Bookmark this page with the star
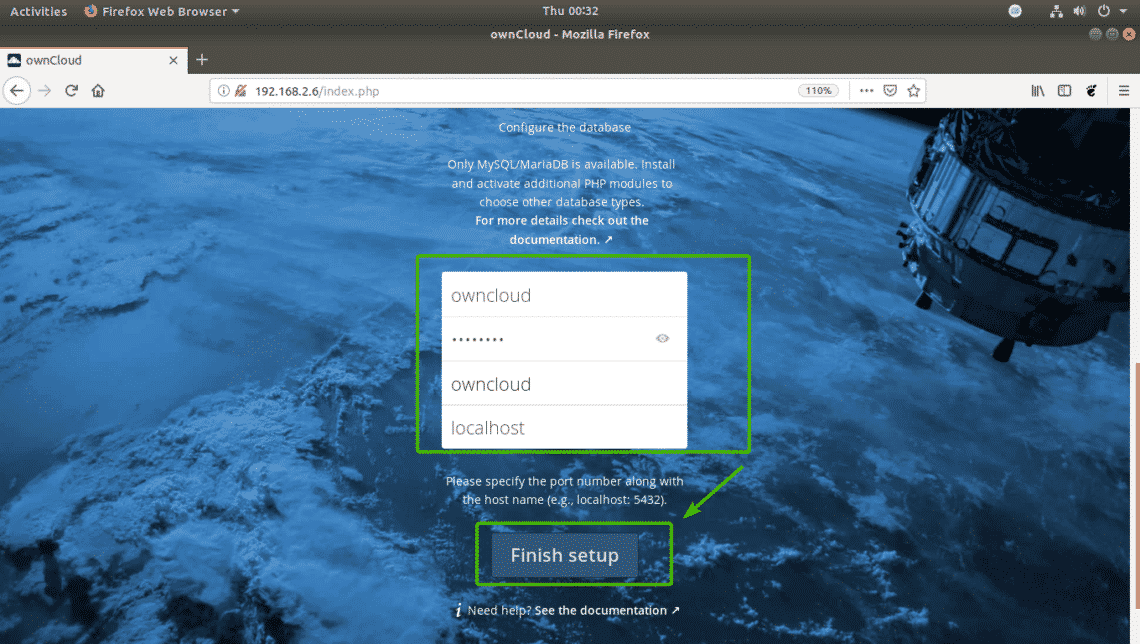The height and width of the screenshot is (644, 1140). pos(914,91)
